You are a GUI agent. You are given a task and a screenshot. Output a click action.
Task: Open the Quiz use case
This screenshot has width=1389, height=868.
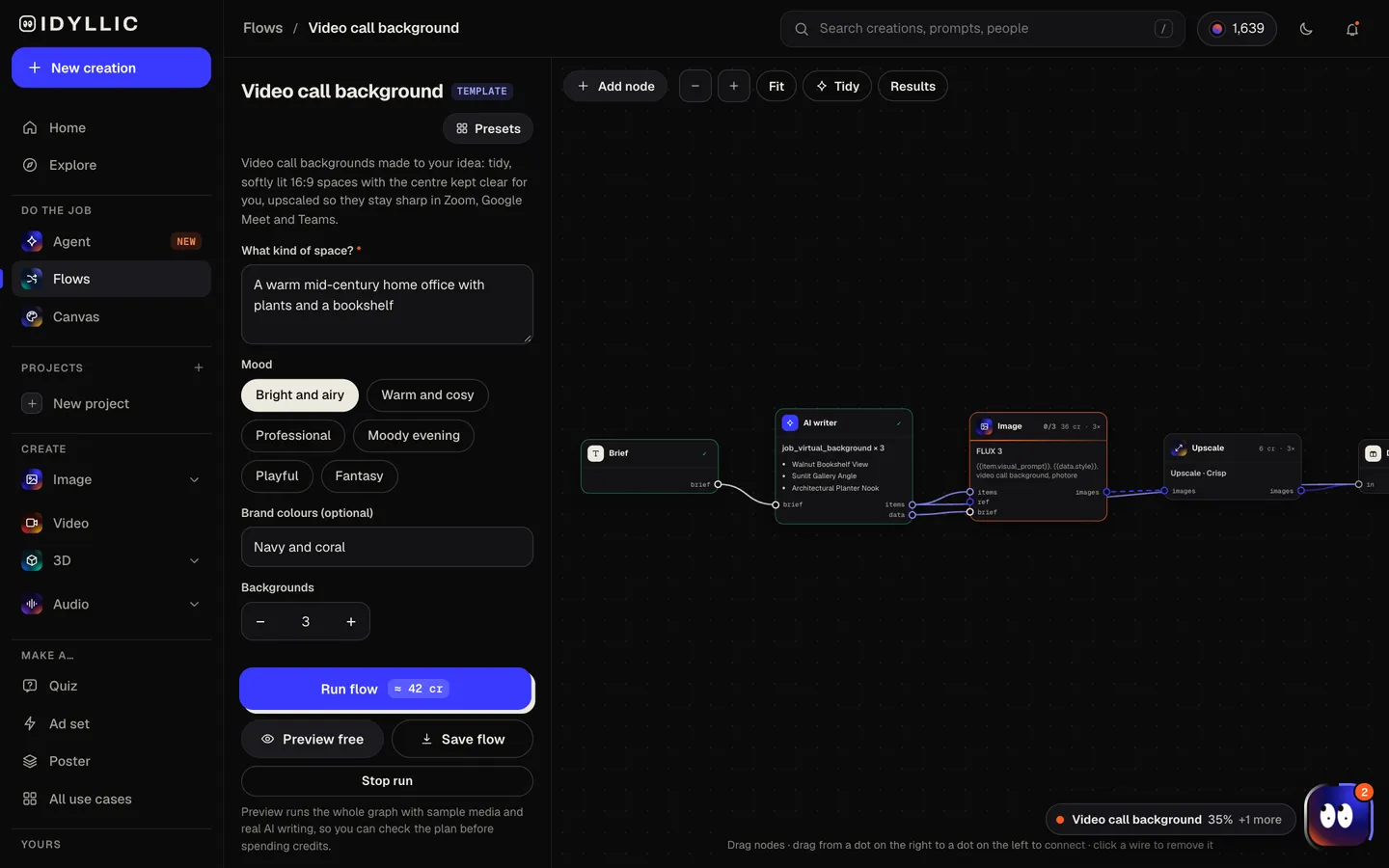pyautogui.click(x=111, y=686)
